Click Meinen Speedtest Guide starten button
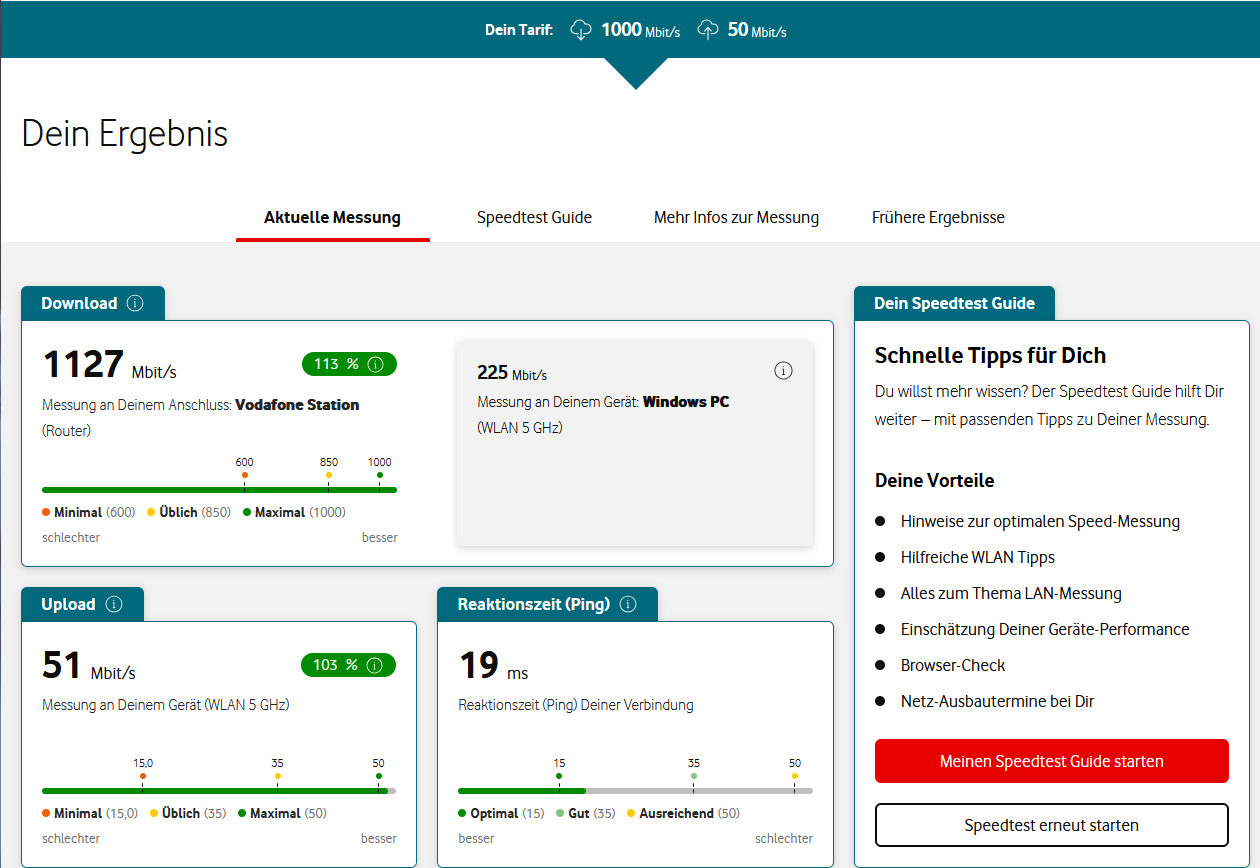 click(x=1052, y=761)
